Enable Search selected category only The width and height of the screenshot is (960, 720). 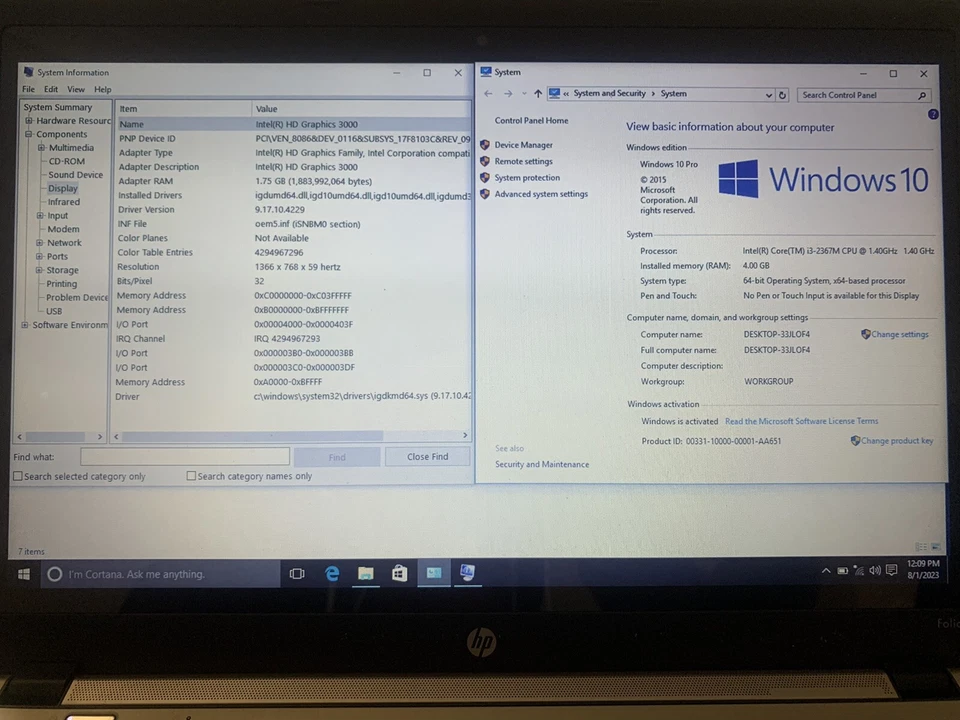(x=18, y=475)
